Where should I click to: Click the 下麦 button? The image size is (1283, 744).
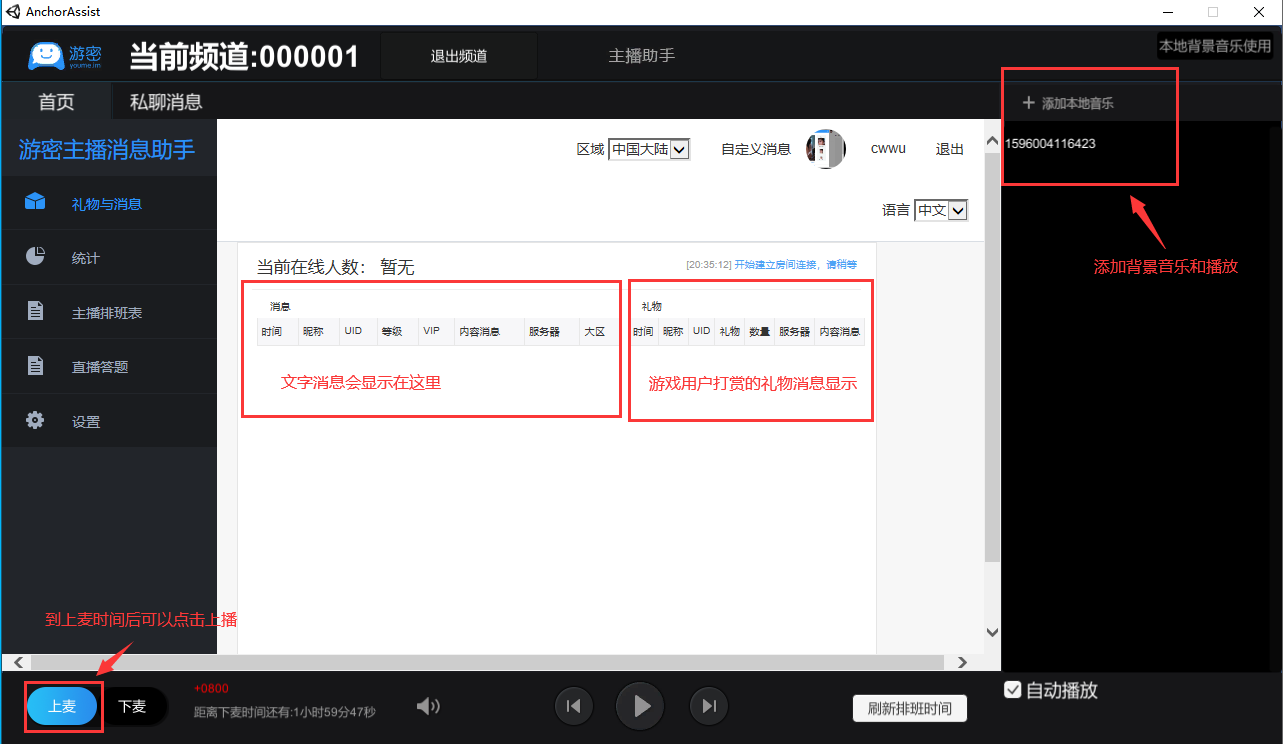[x=132, y=706]
